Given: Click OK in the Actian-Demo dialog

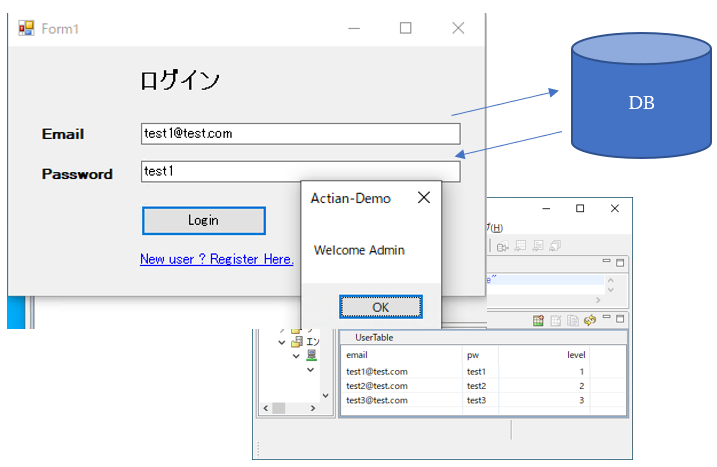Looking at the screenshot, I should [x=380, y=307].
